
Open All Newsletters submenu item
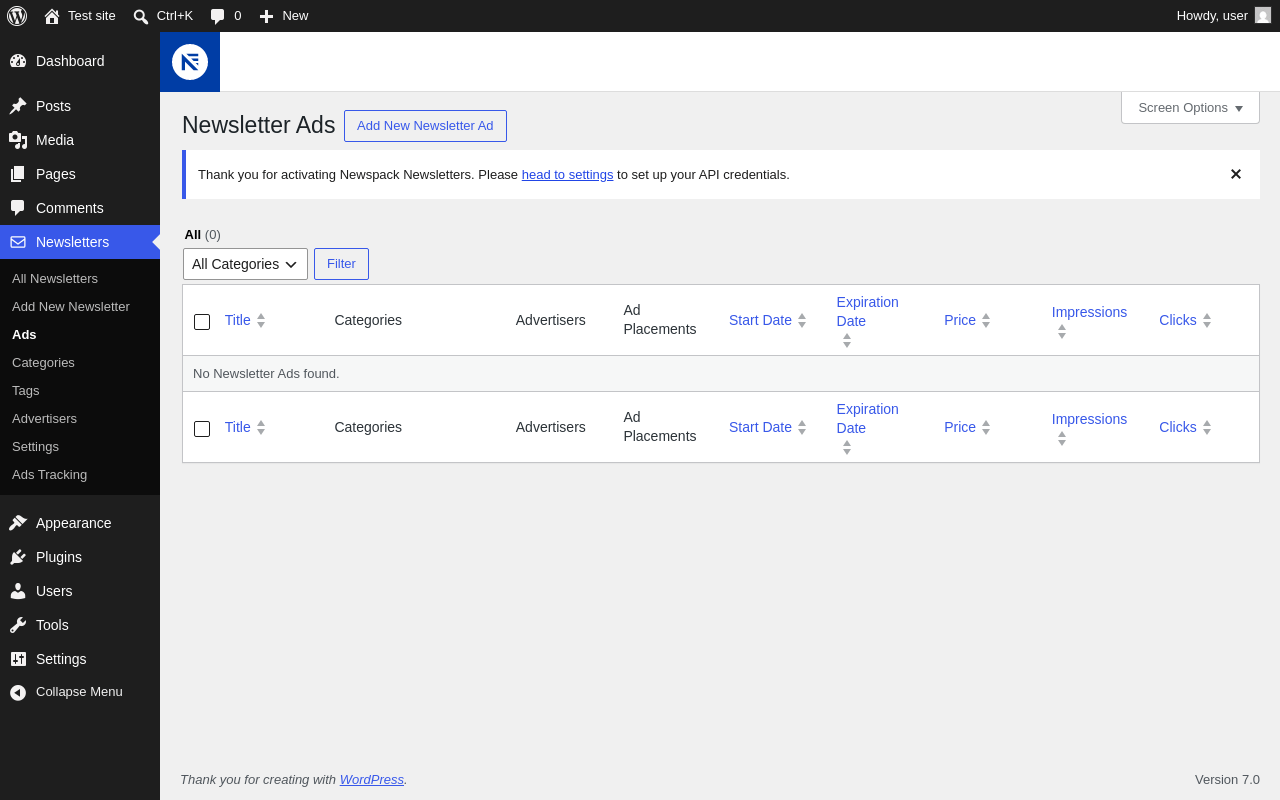(x=80, y=278)
